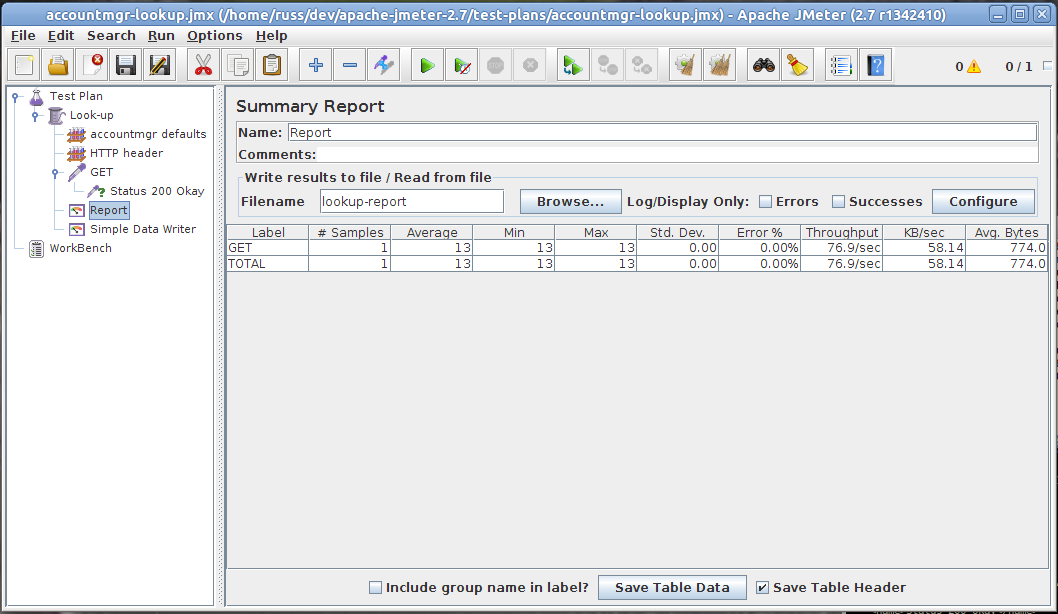This screenshot has height=614, width=1058.
Task: Reset search with the yellow broom icon
Action: (x=798, y=65)
